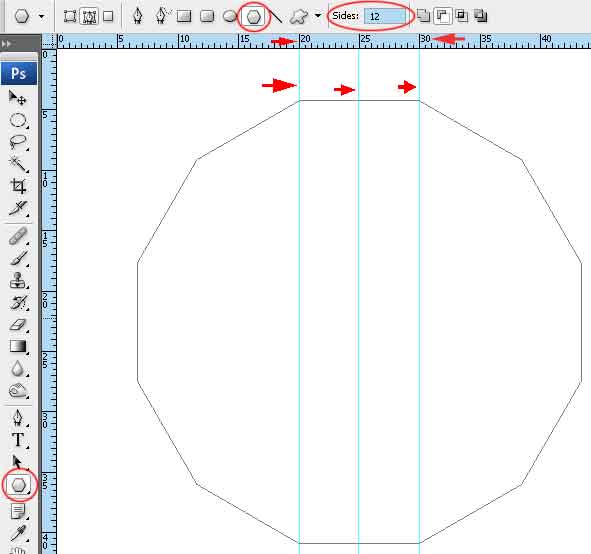
Task: Click the Sides input field
Action: (384, 16)
